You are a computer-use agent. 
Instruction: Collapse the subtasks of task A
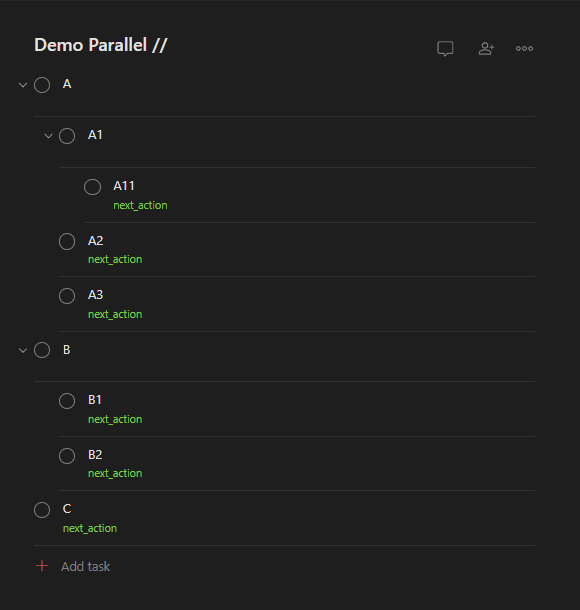coord(23,85)
